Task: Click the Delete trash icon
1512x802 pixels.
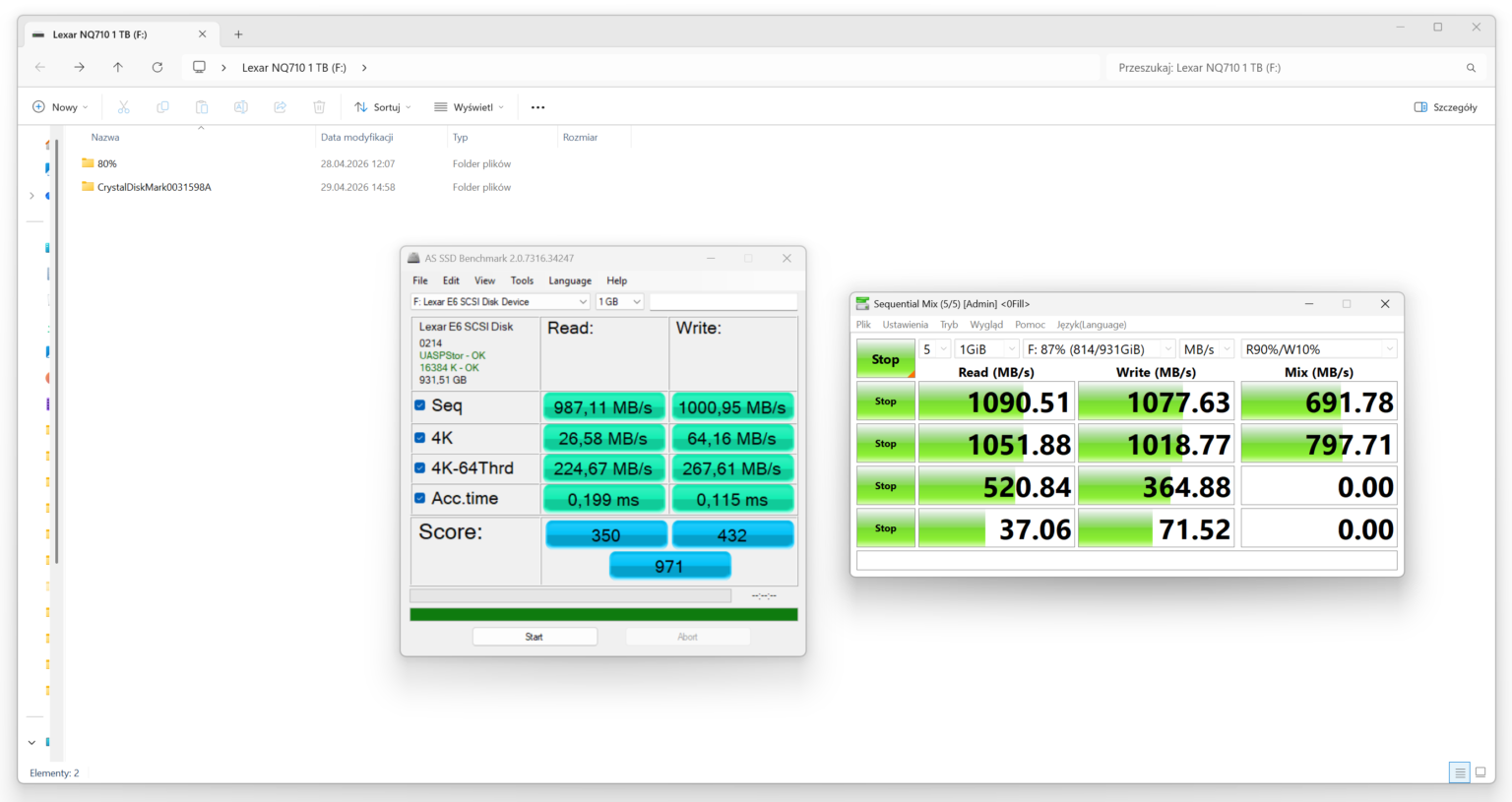Action: (x=319, y=106)
